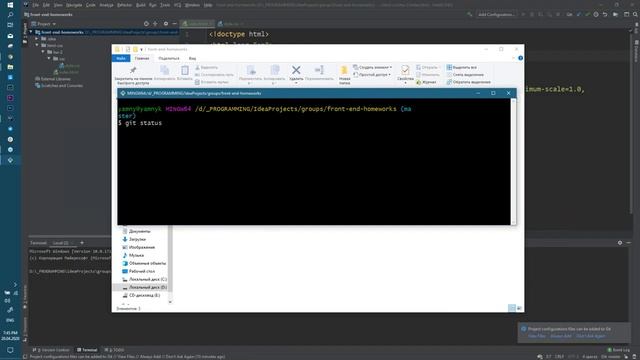Click Снять выделение in ribbon

(x=465, y=75)
